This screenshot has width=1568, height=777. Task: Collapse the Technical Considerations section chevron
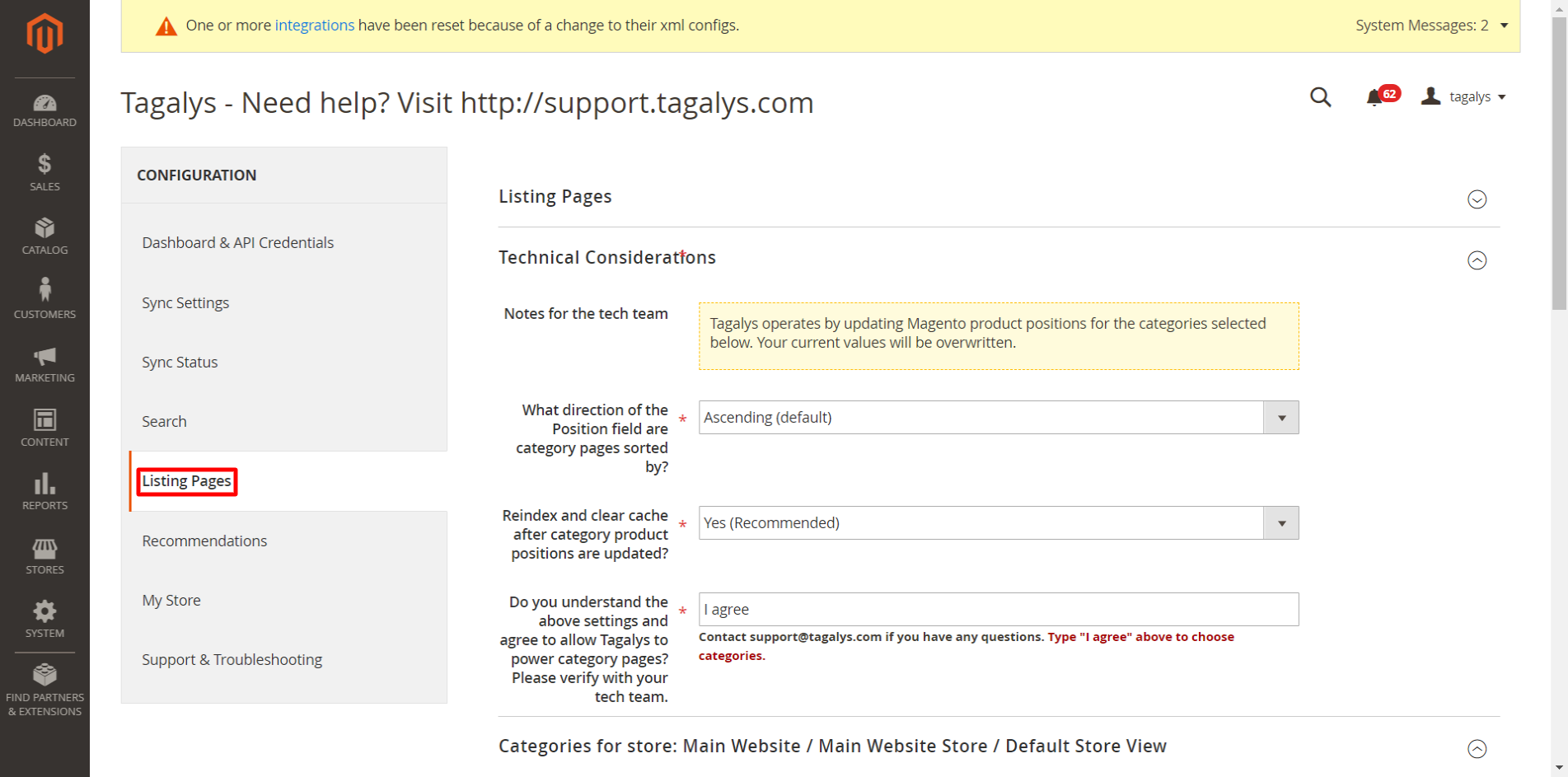1477,260
